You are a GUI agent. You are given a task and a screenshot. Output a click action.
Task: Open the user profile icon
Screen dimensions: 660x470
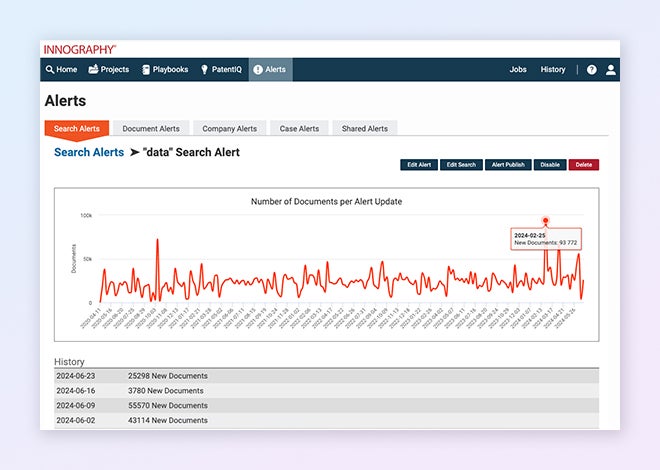click(x=611, y=70)
